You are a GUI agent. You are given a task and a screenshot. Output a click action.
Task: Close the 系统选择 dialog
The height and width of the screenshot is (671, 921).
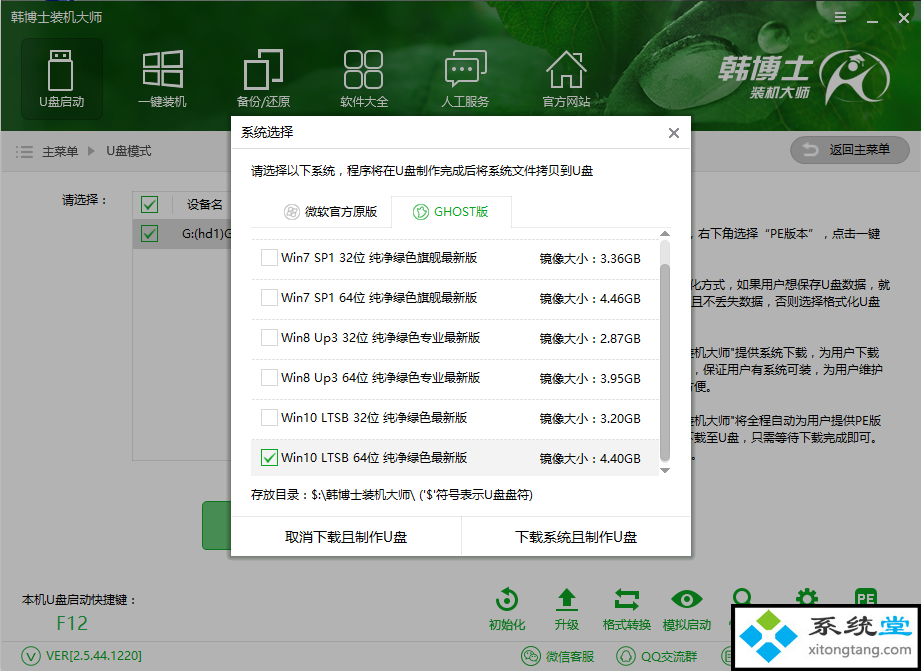coord(674,133)
